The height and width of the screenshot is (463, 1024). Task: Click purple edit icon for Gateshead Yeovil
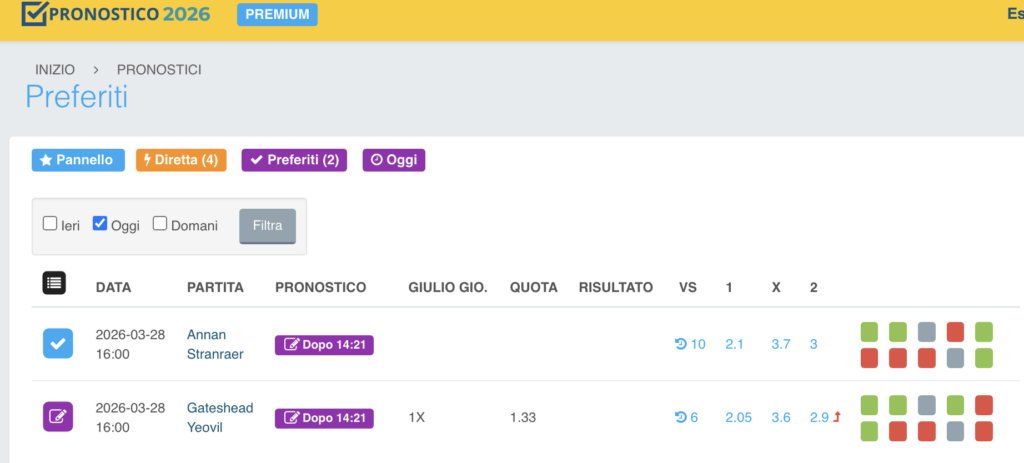(57, 416)
